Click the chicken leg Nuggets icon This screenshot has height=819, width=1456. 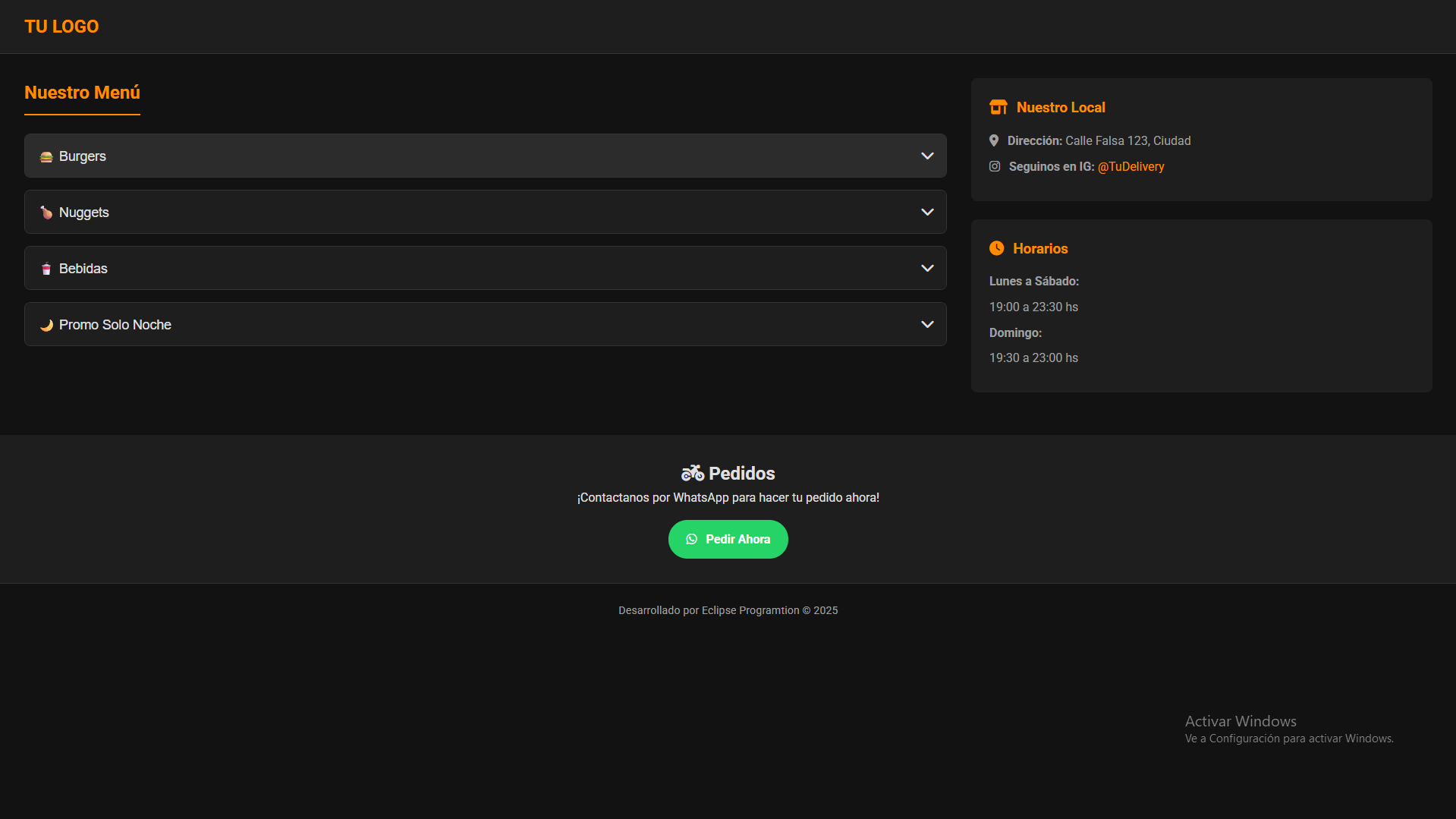coord(46,213)
